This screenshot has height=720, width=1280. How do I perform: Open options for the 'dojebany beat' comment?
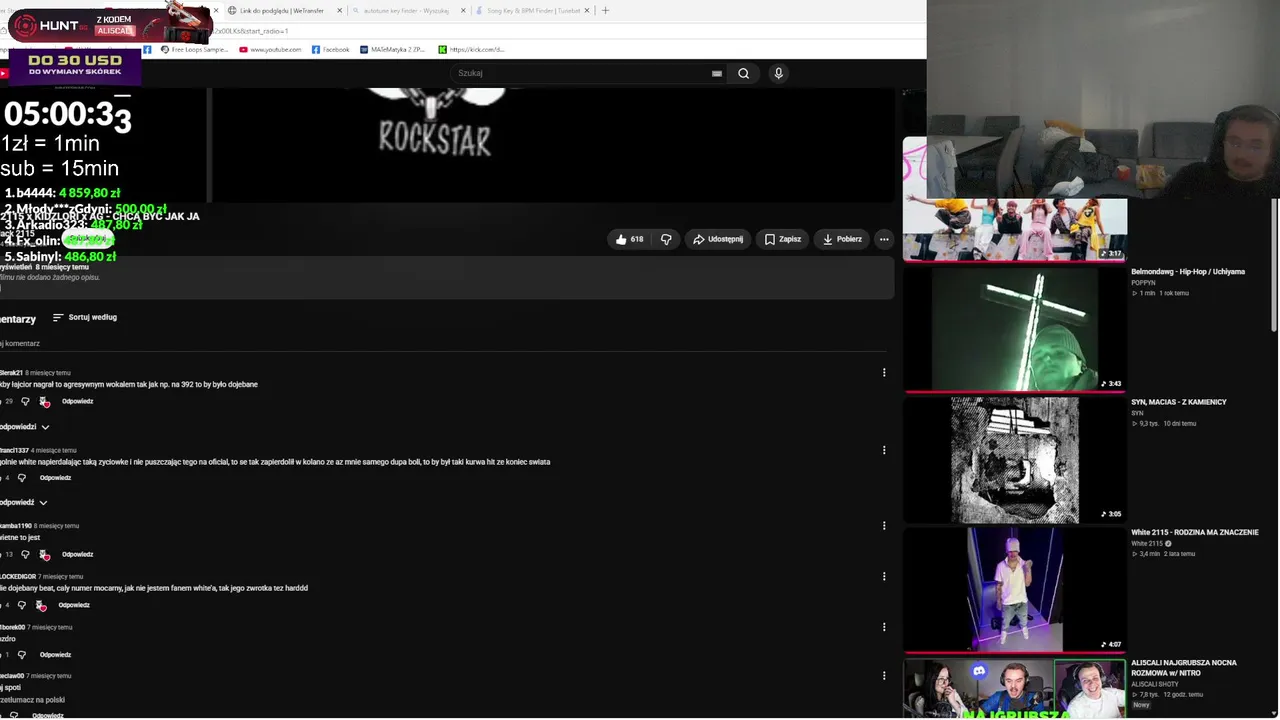click(x=884, y=577)
